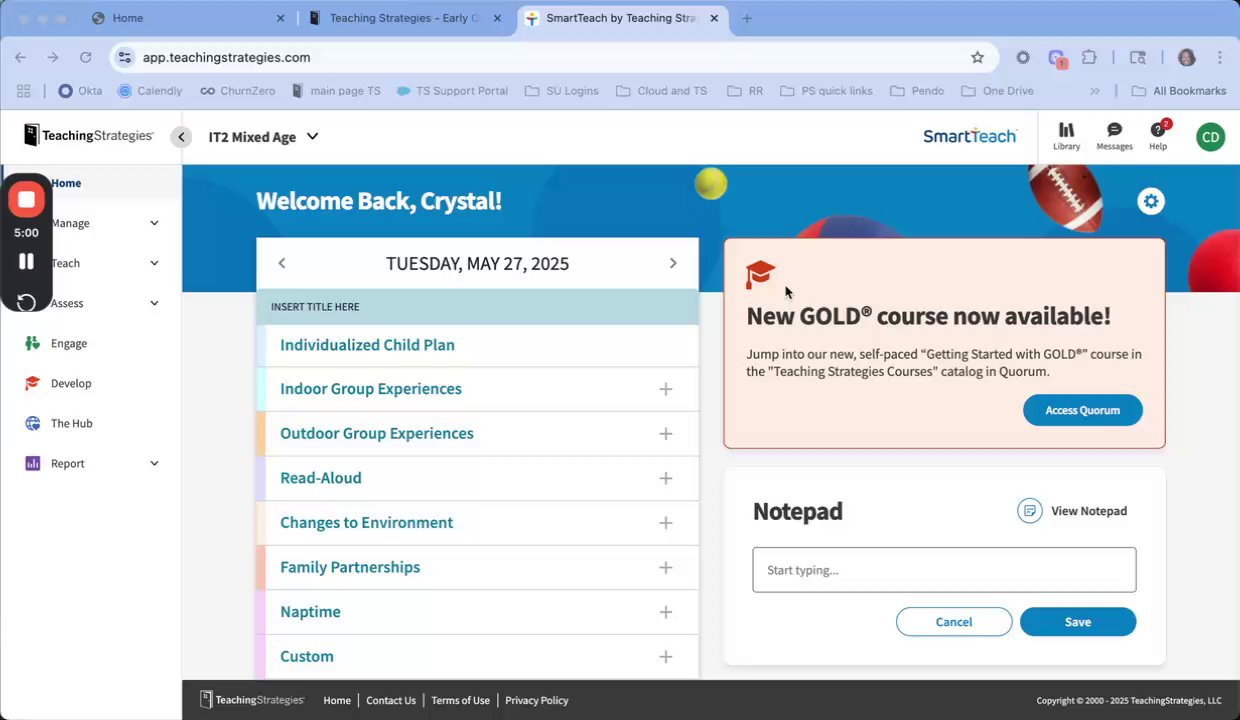
Task: Show more bookmarks via double chevron
Action: point(1094,91)
